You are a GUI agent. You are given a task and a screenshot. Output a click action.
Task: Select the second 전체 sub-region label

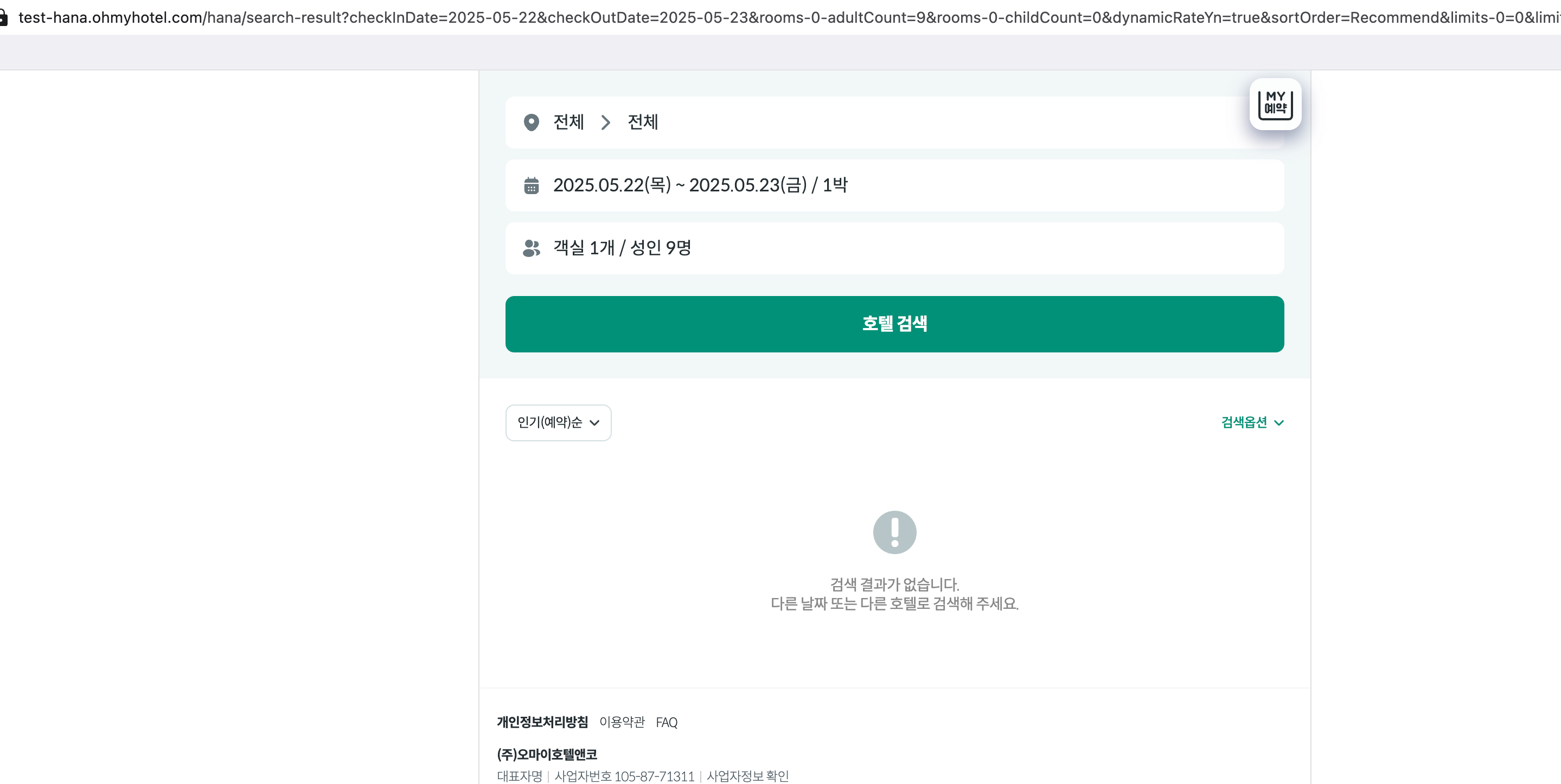[642, 123]
